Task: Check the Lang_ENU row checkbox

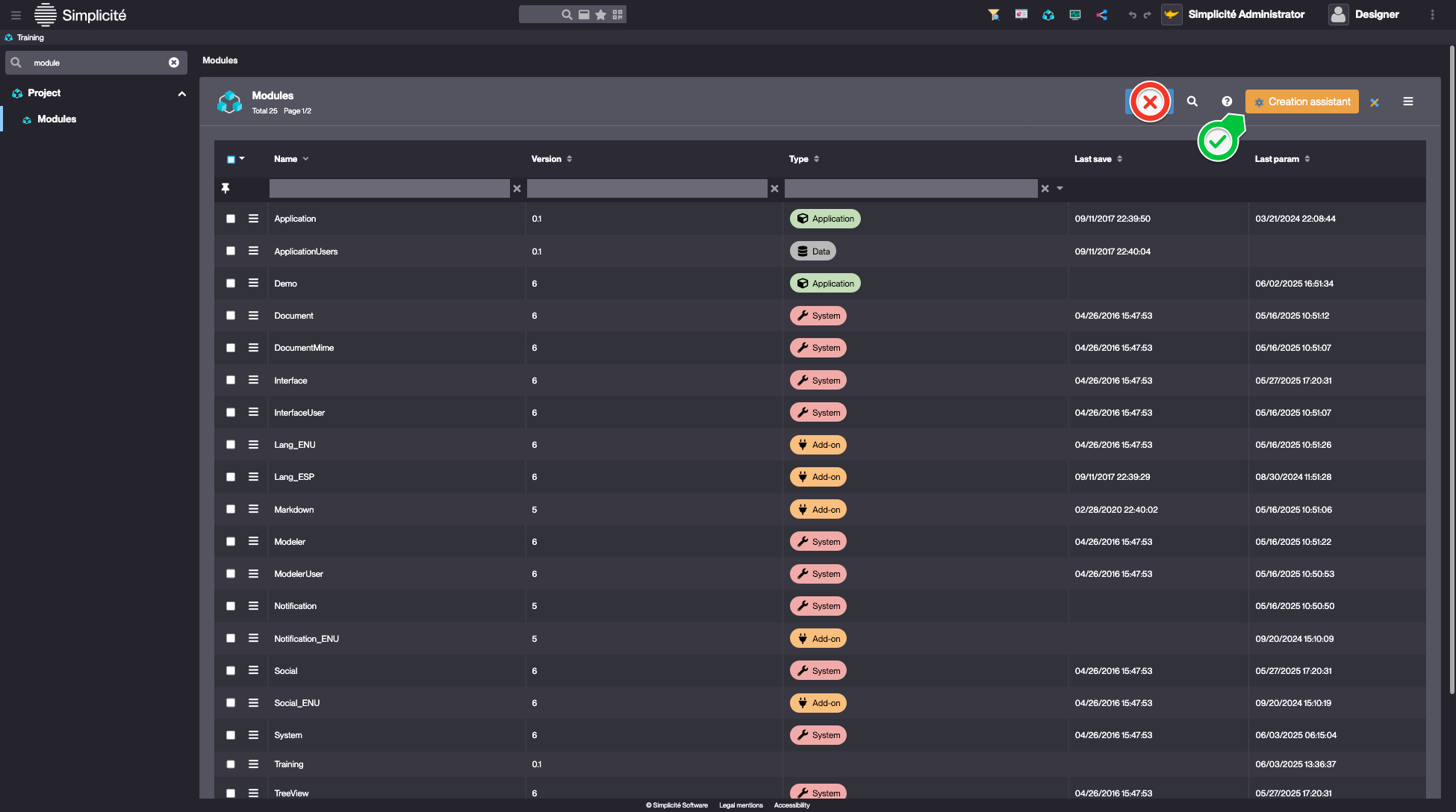Action: [x=231, y=445]
